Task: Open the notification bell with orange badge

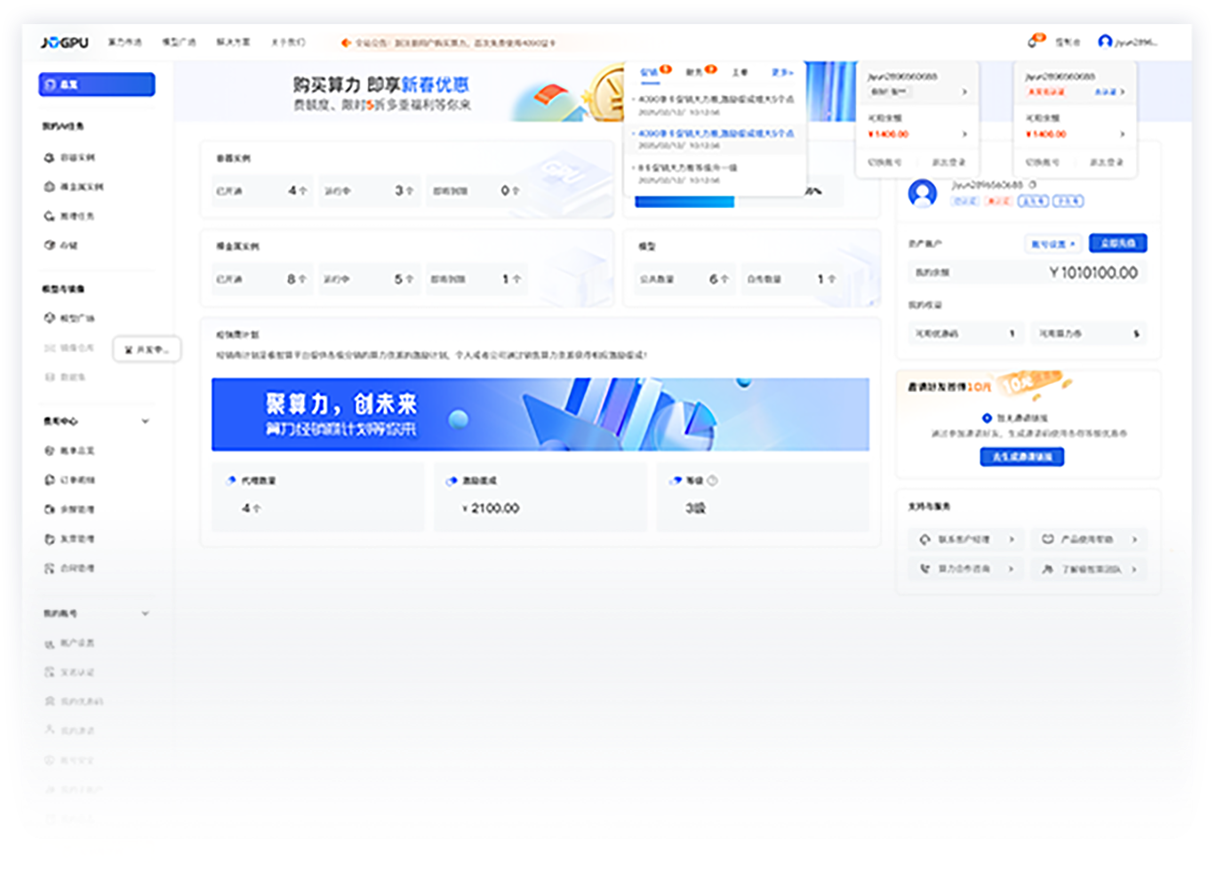Action: 1032,42
